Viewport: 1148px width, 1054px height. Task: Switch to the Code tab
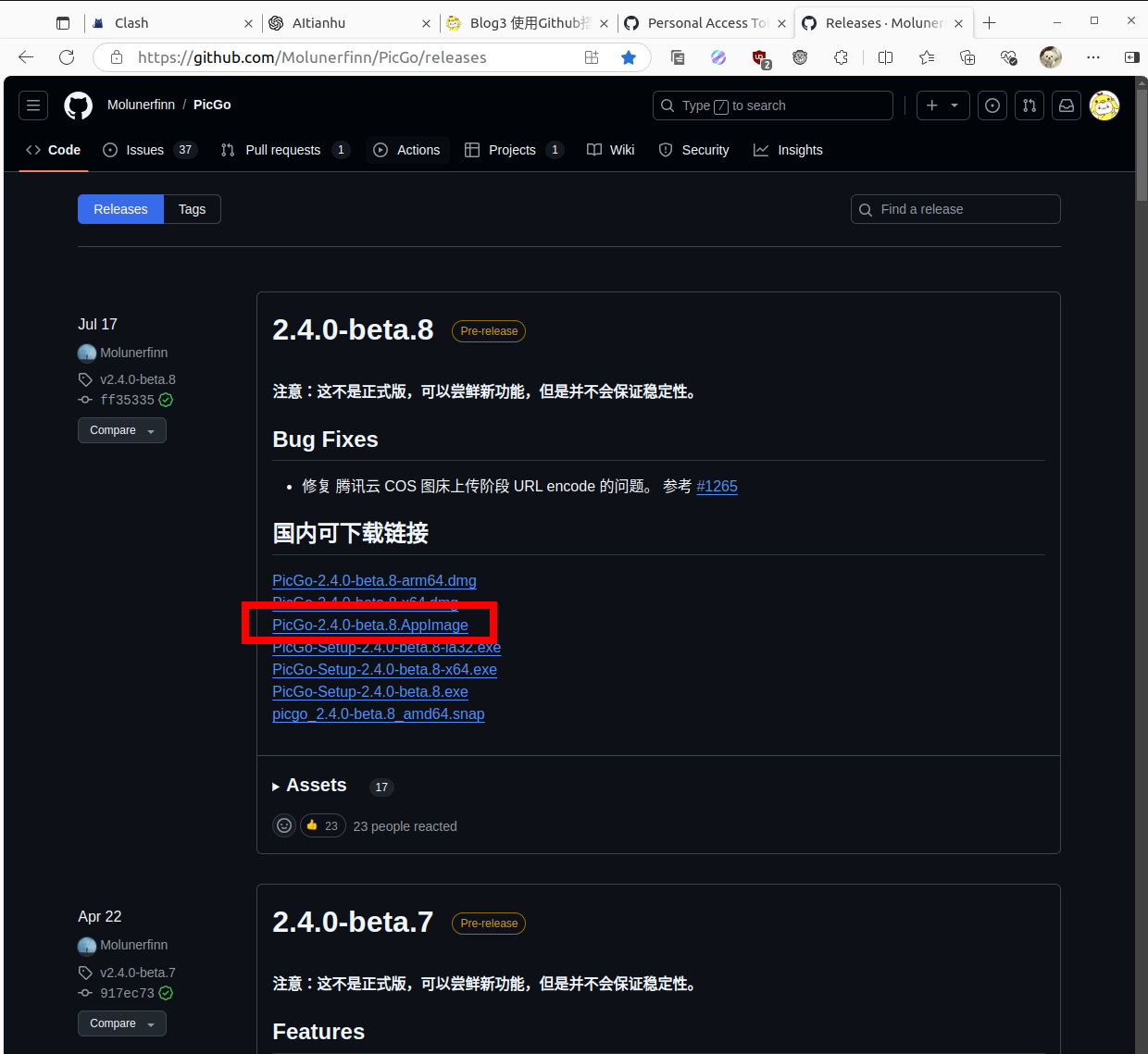point(54,150)
